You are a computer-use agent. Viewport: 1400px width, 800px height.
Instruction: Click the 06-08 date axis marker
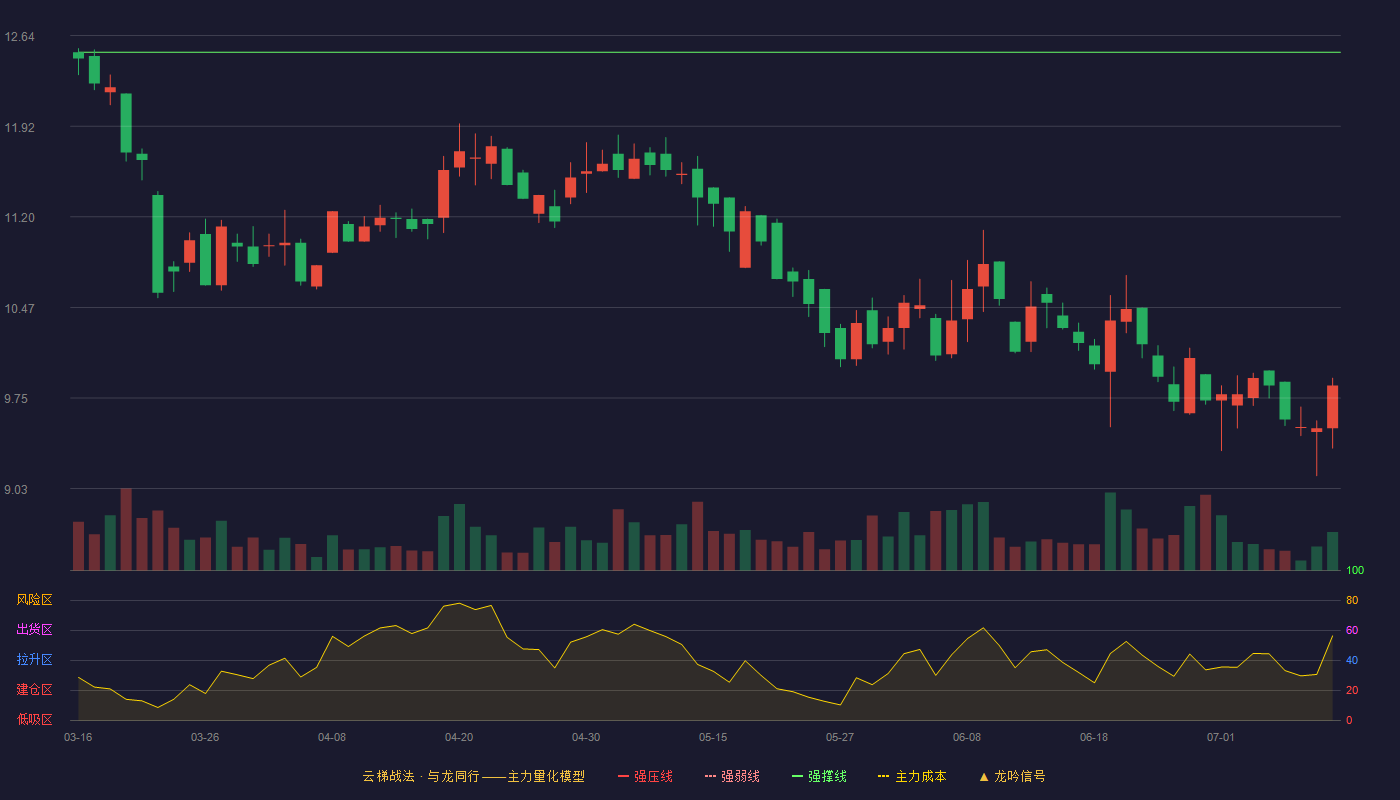(x=967, y=737)
